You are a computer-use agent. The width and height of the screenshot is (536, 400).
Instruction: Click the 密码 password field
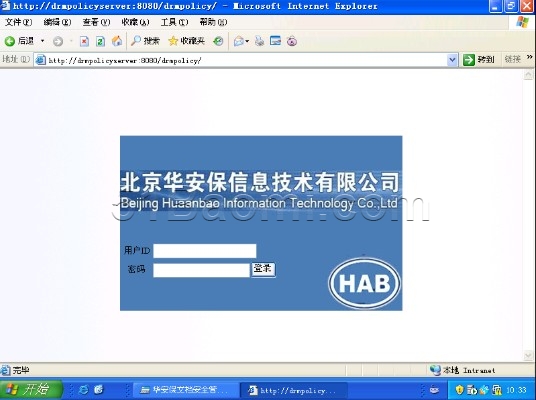click(x=201, y=270)
